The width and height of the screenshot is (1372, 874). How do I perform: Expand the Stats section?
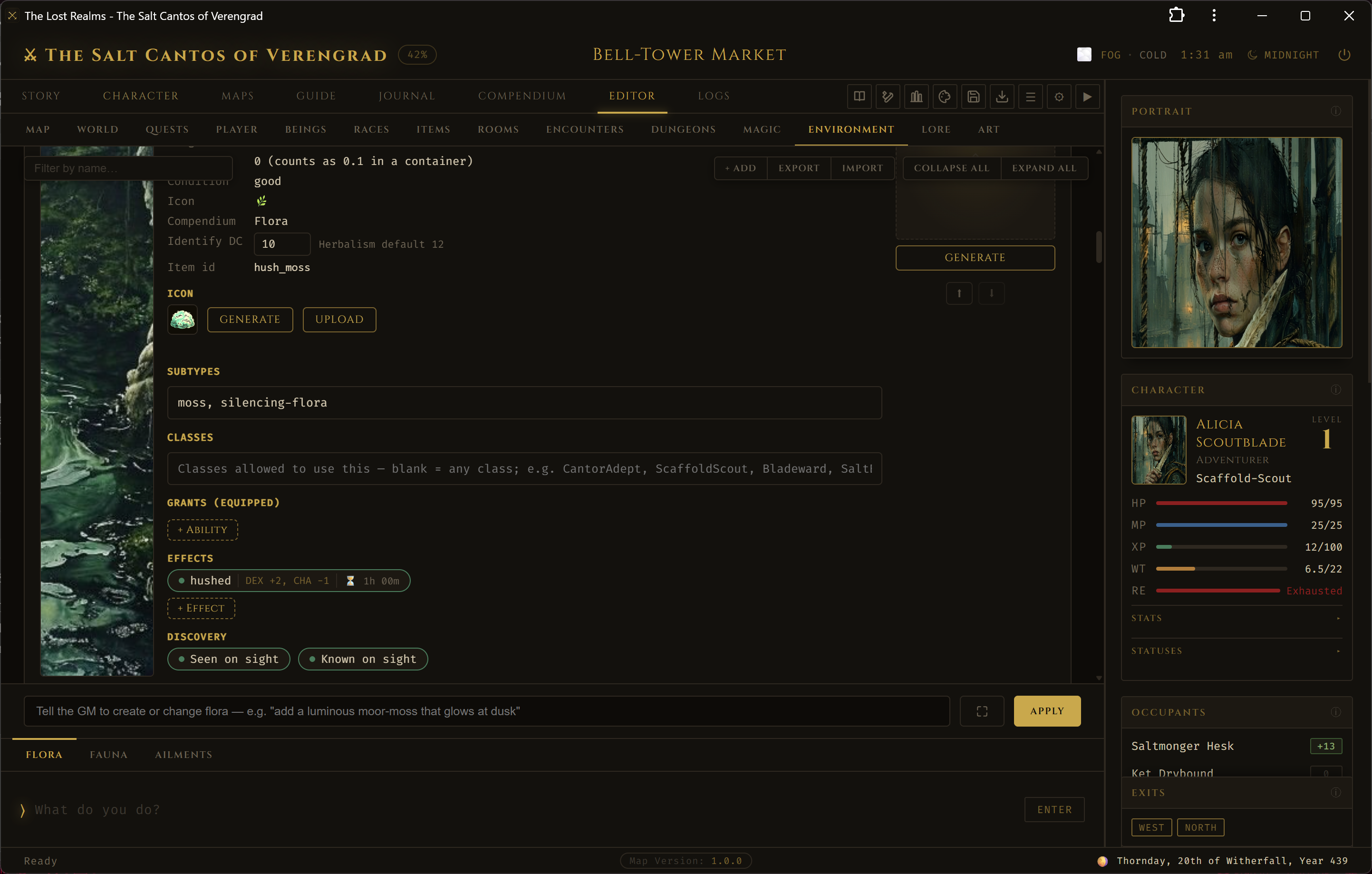click(1237, 618)
